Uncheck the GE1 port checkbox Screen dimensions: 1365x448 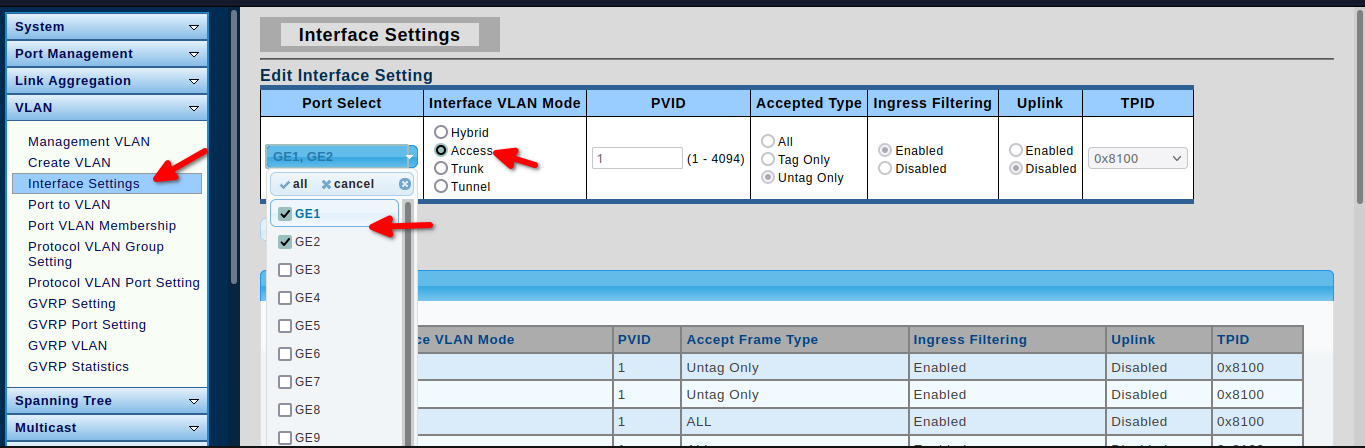tap(285, 214)
